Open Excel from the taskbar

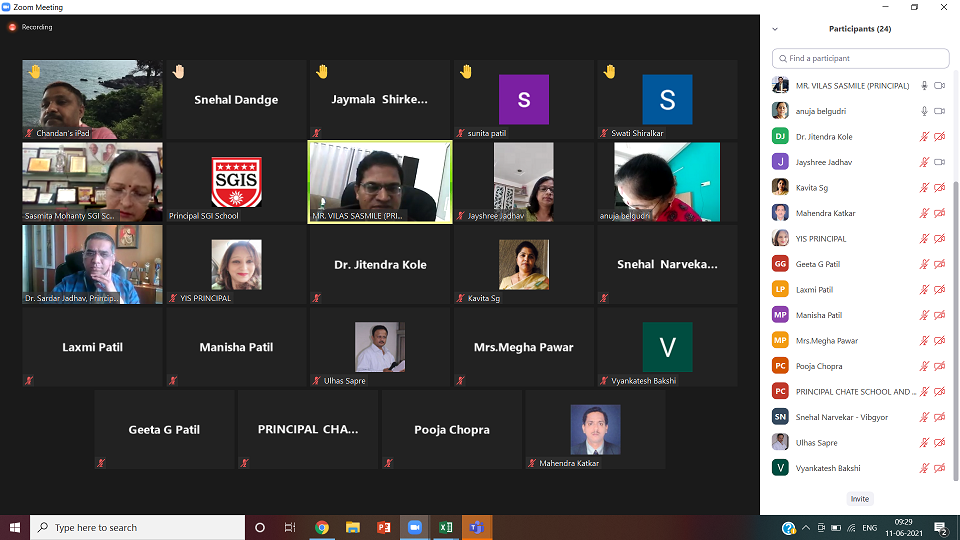[446, 527]
